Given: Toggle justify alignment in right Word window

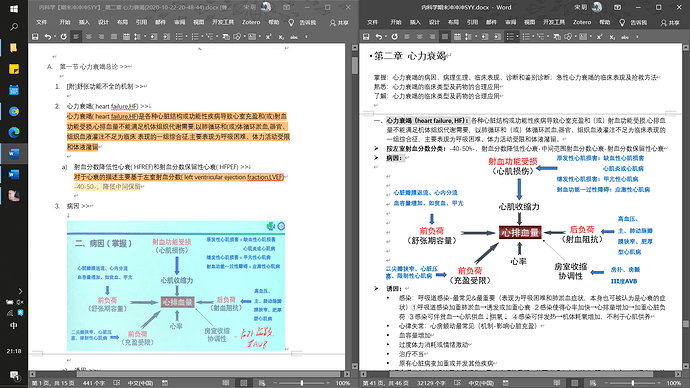Looking at the screenshot, I should click(x=444, y=37).
